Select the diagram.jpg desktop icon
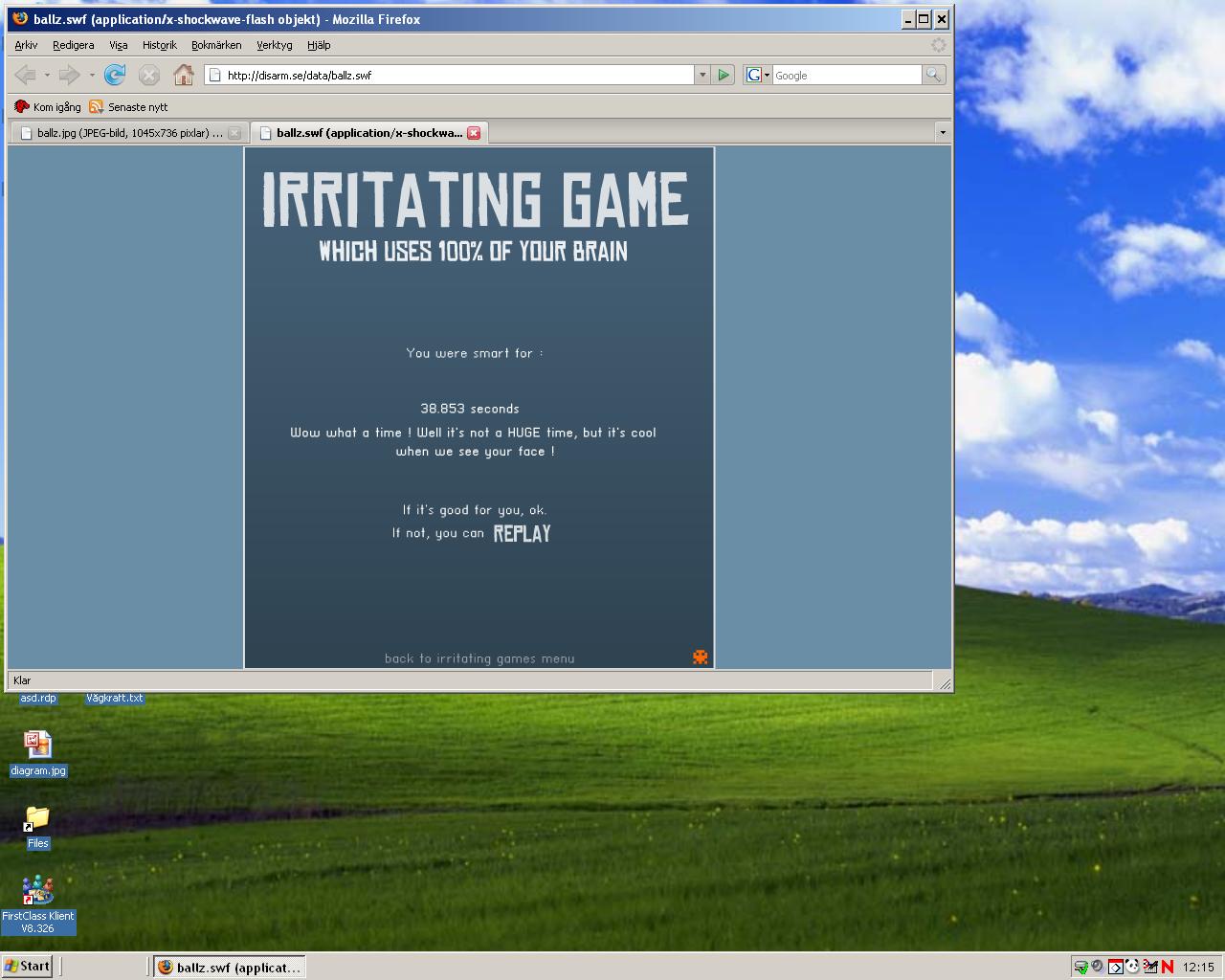Screen dimensions: 1225x980 [x=38, y=753]
